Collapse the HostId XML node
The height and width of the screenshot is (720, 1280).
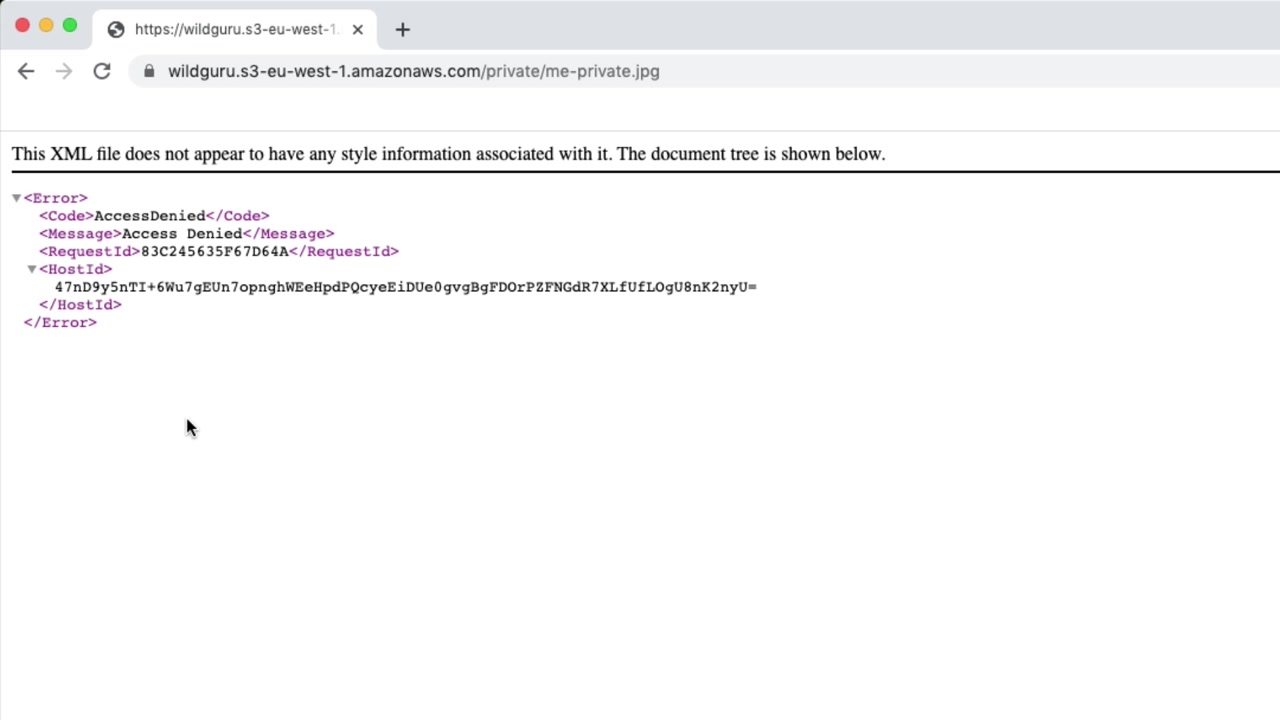[32, 269]
